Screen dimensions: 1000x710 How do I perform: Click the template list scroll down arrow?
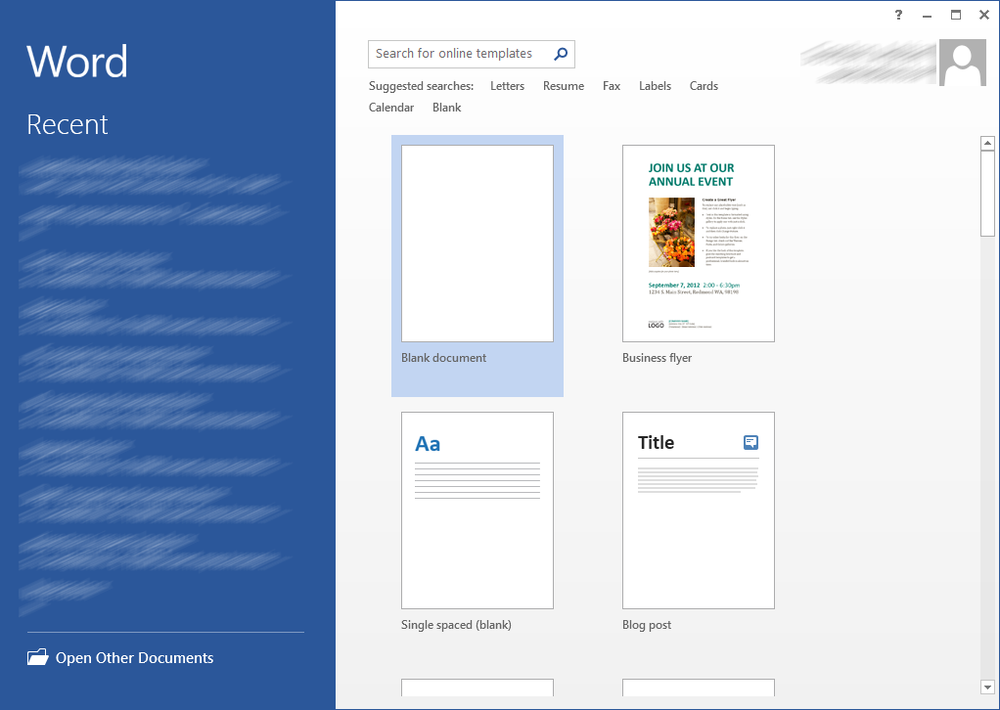tap(987, 688)
